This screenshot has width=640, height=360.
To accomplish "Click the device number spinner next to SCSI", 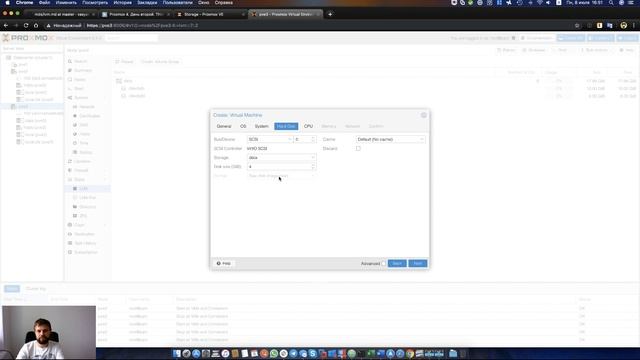I will click(x=313, y=140).
